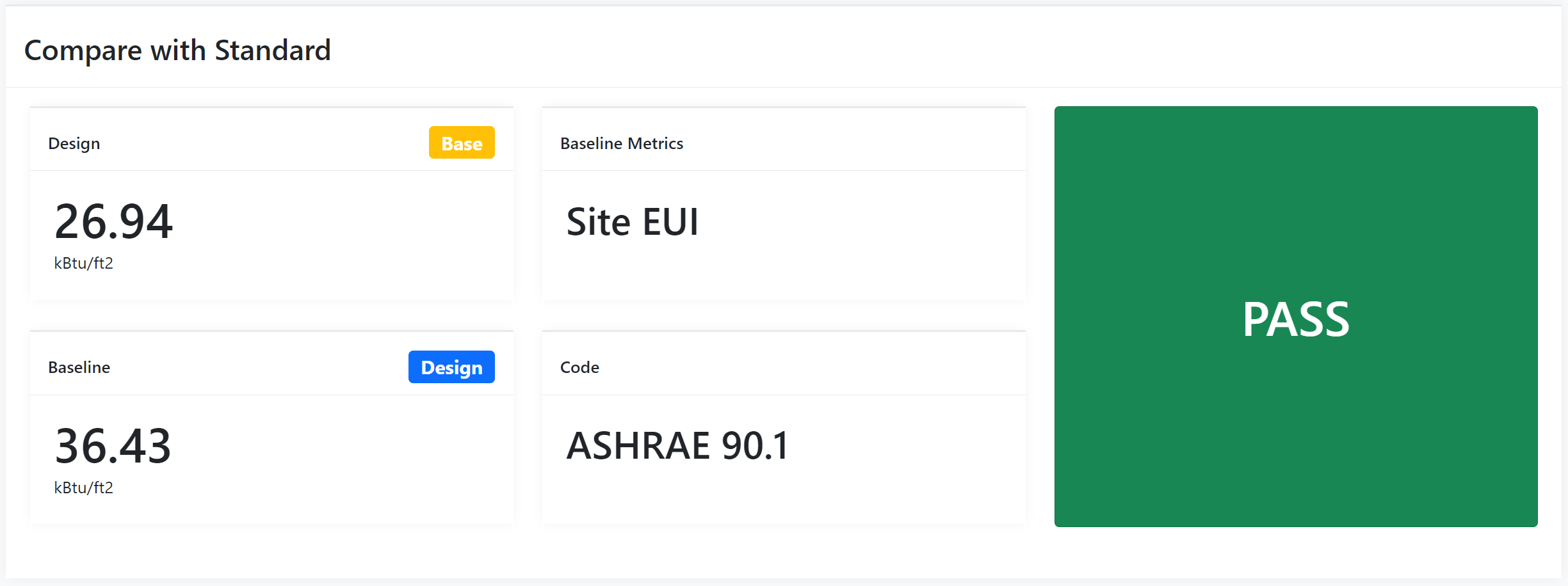Select the 36.43 baseline value

pos(113,446)
